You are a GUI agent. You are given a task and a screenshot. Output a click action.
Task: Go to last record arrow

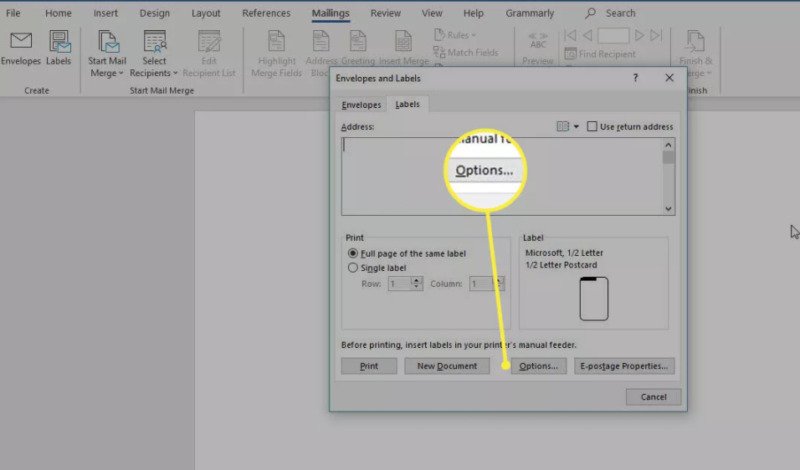pos(656,35)
